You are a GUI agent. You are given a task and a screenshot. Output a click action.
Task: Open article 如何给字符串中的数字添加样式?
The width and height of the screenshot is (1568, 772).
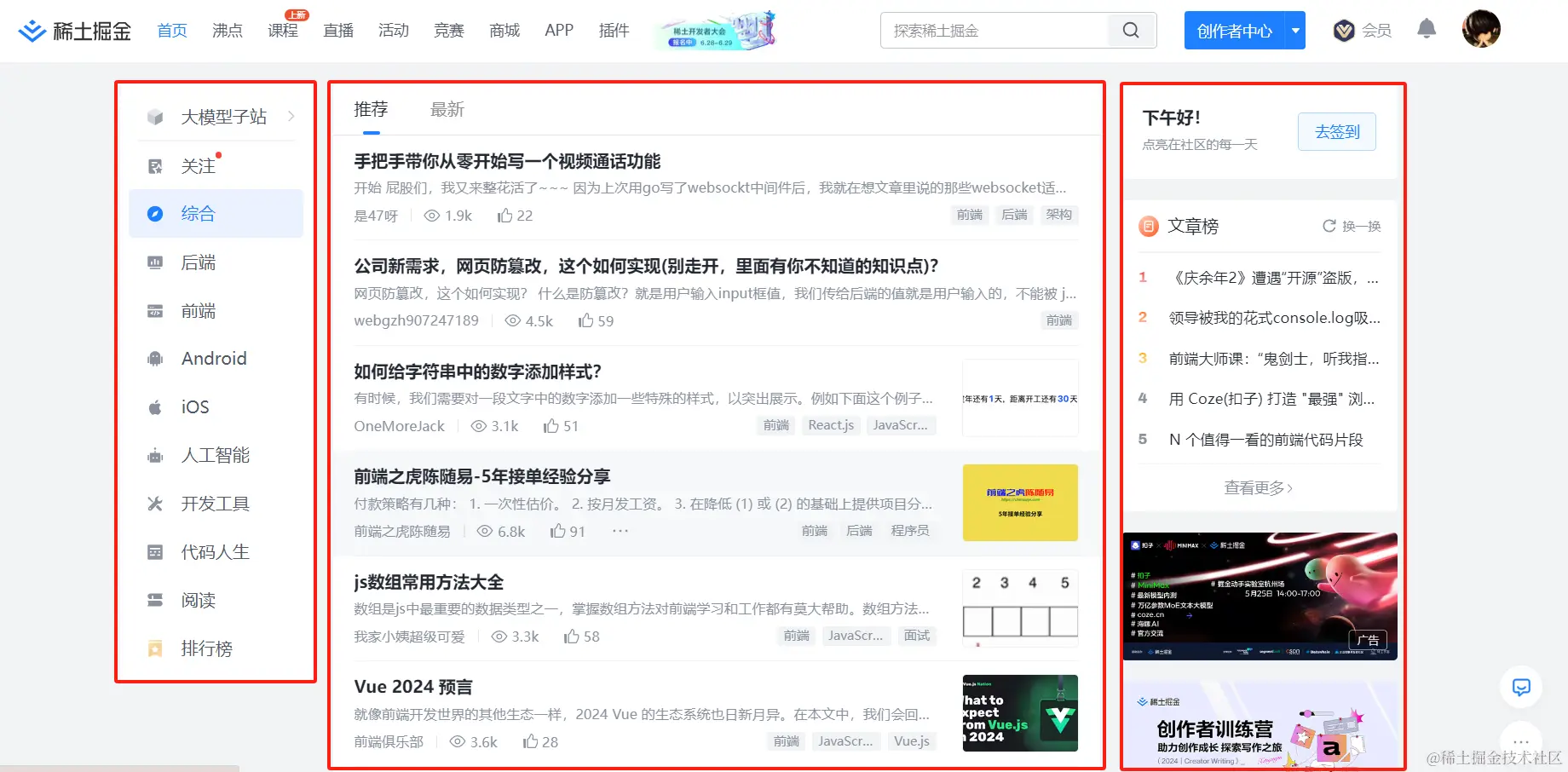478,372
